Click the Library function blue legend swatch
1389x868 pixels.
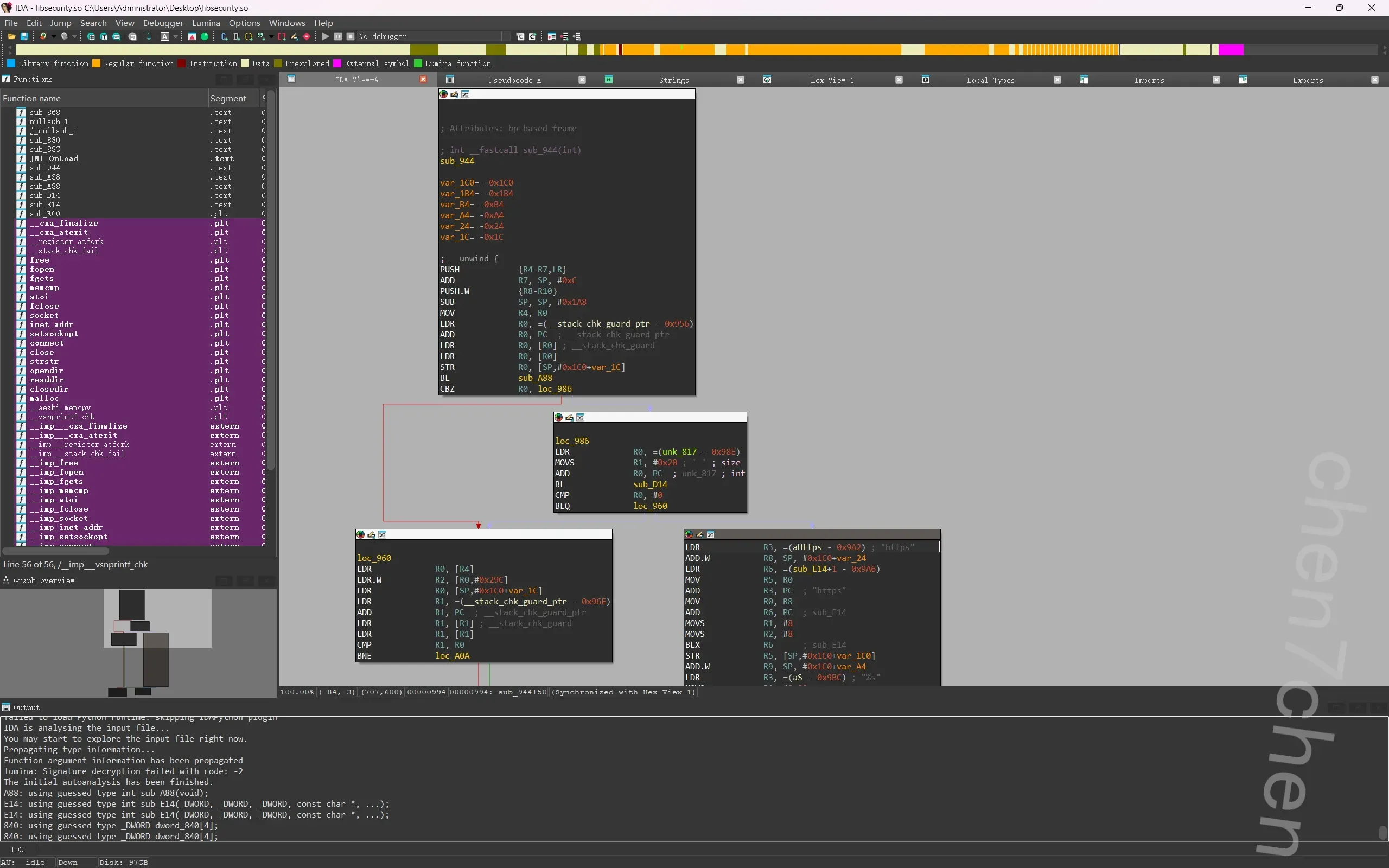tap(11, 63)
